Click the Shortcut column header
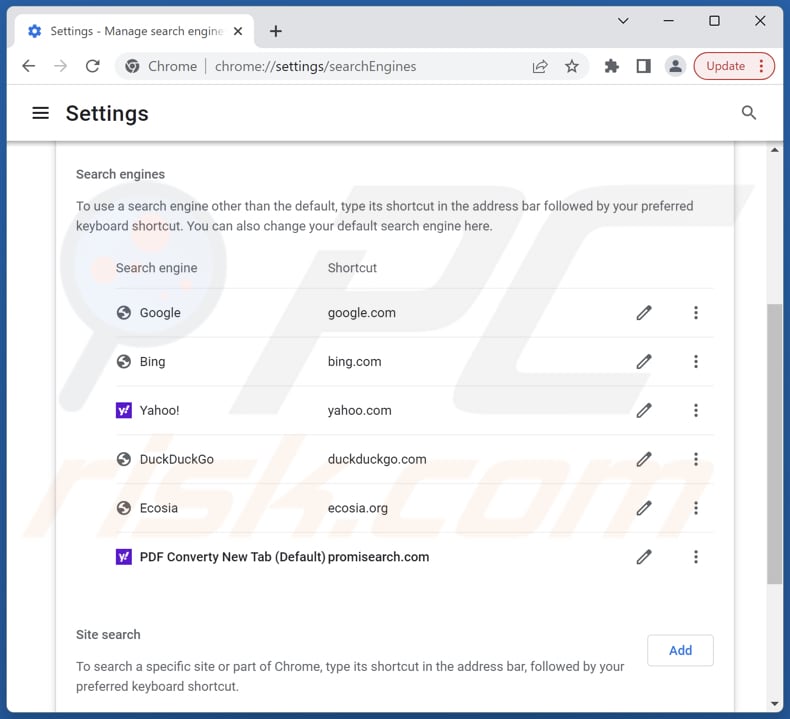Viewport: 790px width, 719px height. point(352,268)
